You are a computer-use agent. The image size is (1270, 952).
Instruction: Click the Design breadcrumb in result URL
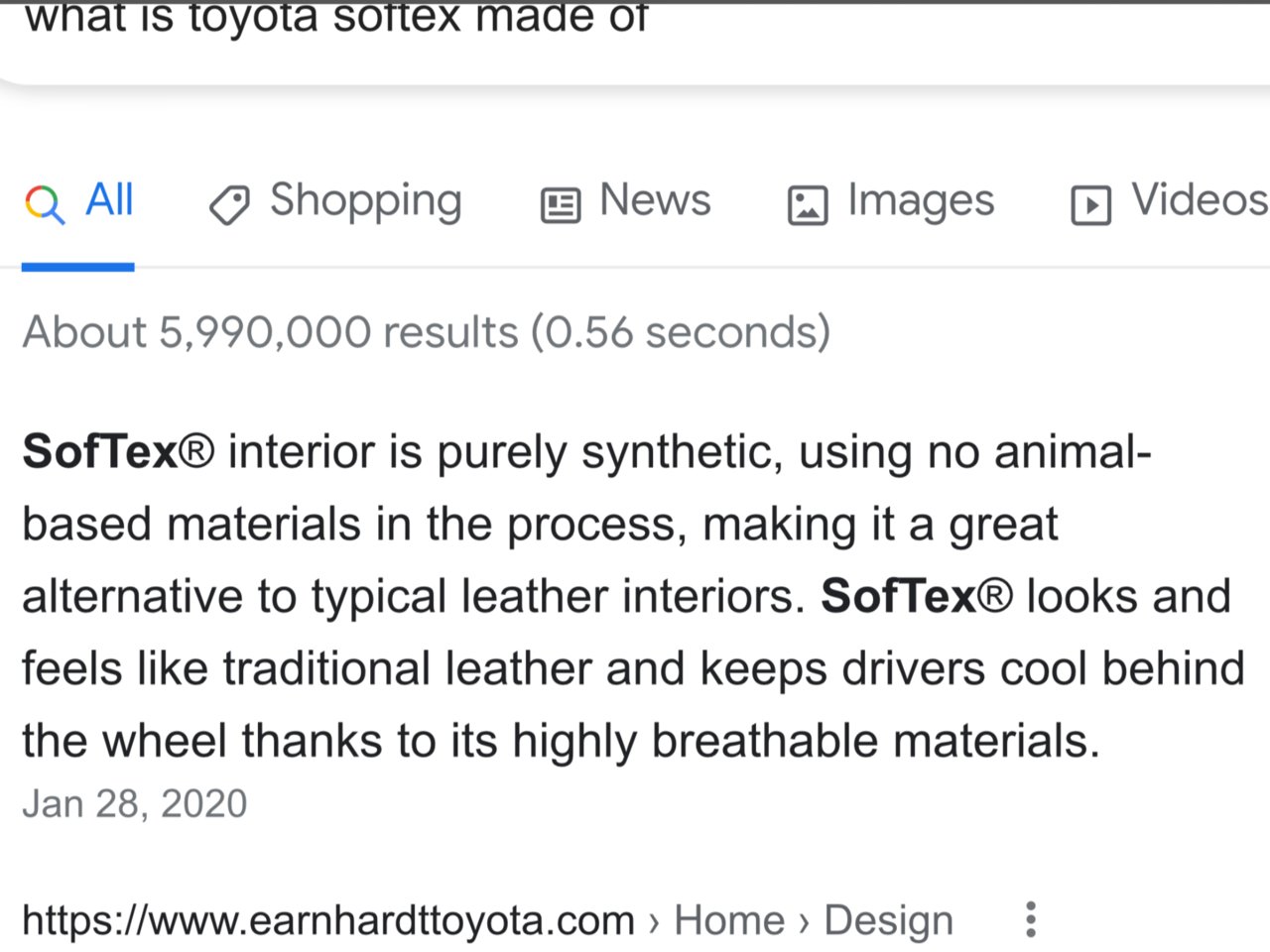(x=888, y=920)
